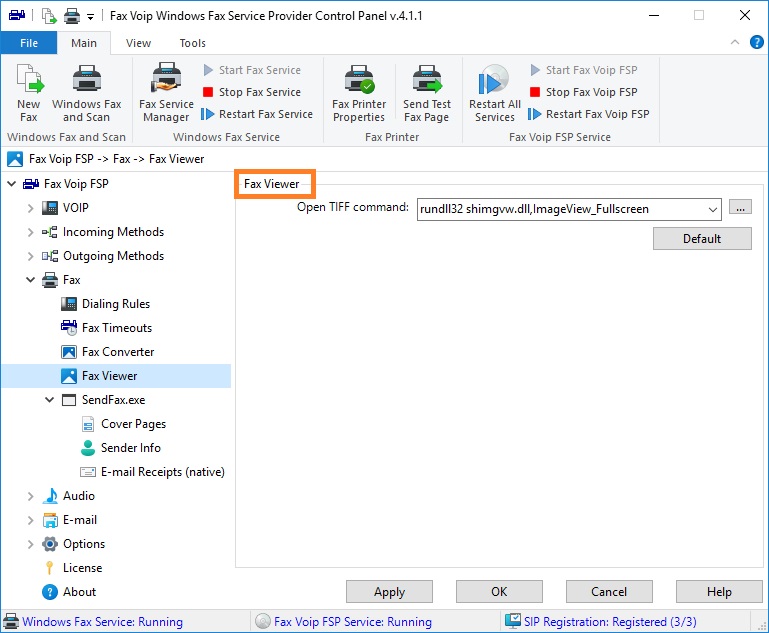
Task: Select Fax Viewer tree item
Action: [109, 376]
